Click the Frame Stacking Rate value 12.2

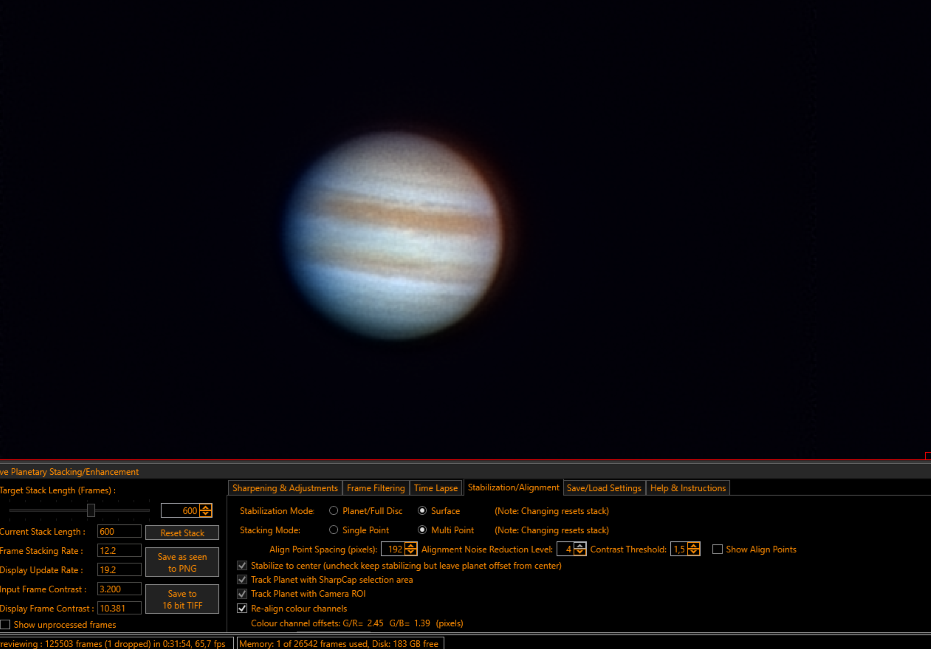(x=119, y=550)
